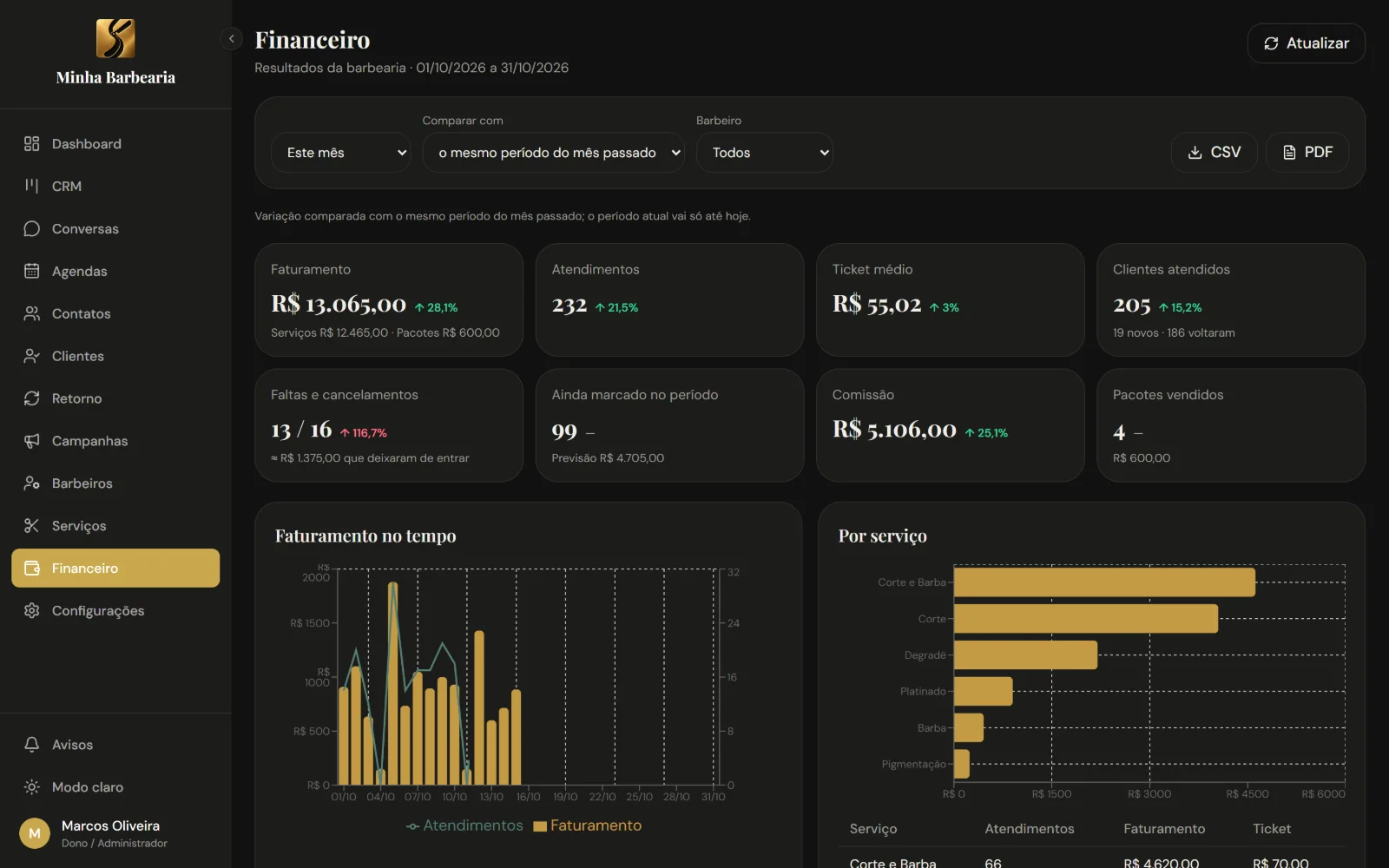
Task: Click the Serviços scissors icon
Action: pos(32,526)
